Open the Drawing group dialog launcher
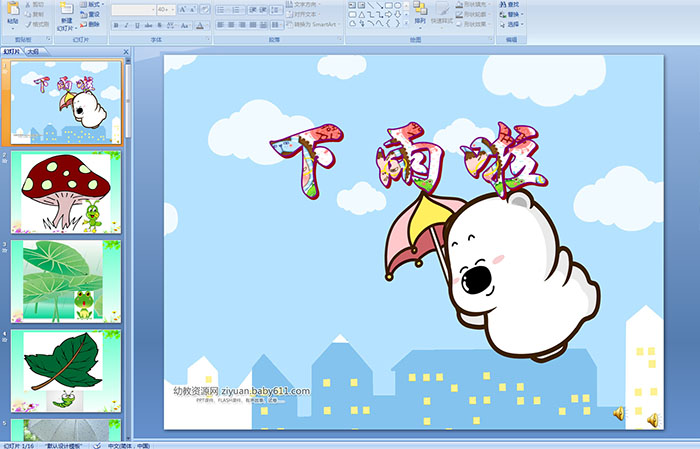This screenshot has height=449, width=700. tap(491, 40)
